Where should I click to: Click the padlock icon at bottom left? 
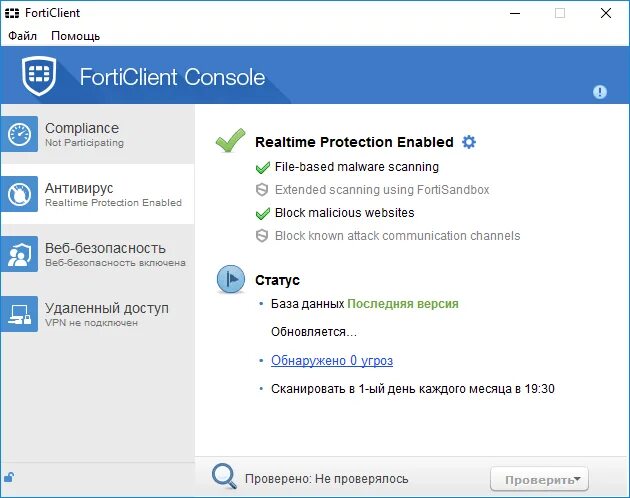pos(10,478)
